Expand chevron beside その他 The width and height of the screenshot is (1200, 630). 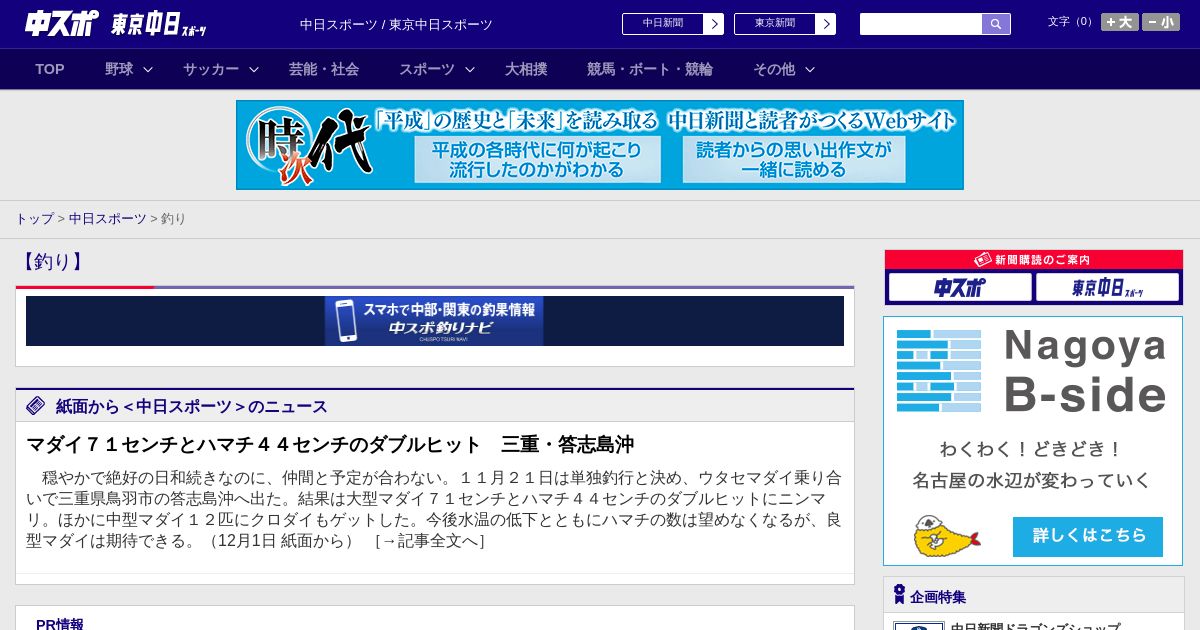tap(810, 69)
